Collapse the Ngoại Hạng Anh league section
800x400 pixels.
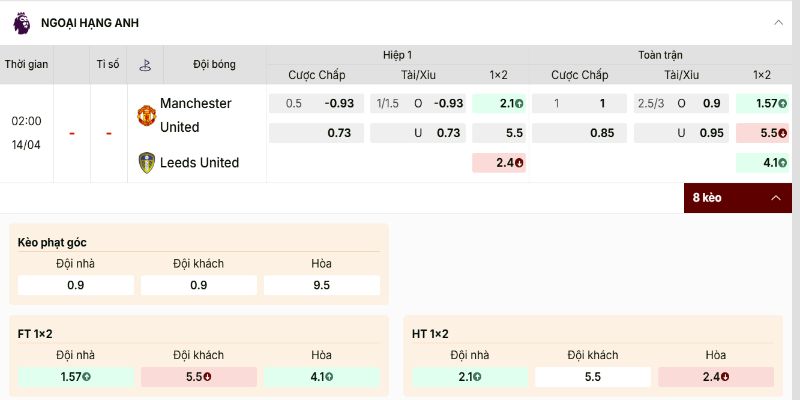coord(778,22)
